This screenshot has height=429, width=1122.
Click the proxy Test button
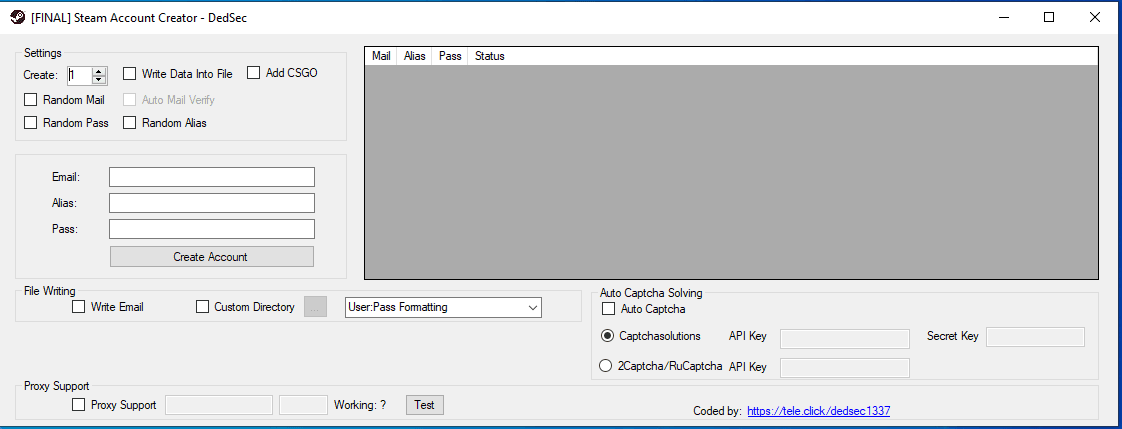point(425,405)
